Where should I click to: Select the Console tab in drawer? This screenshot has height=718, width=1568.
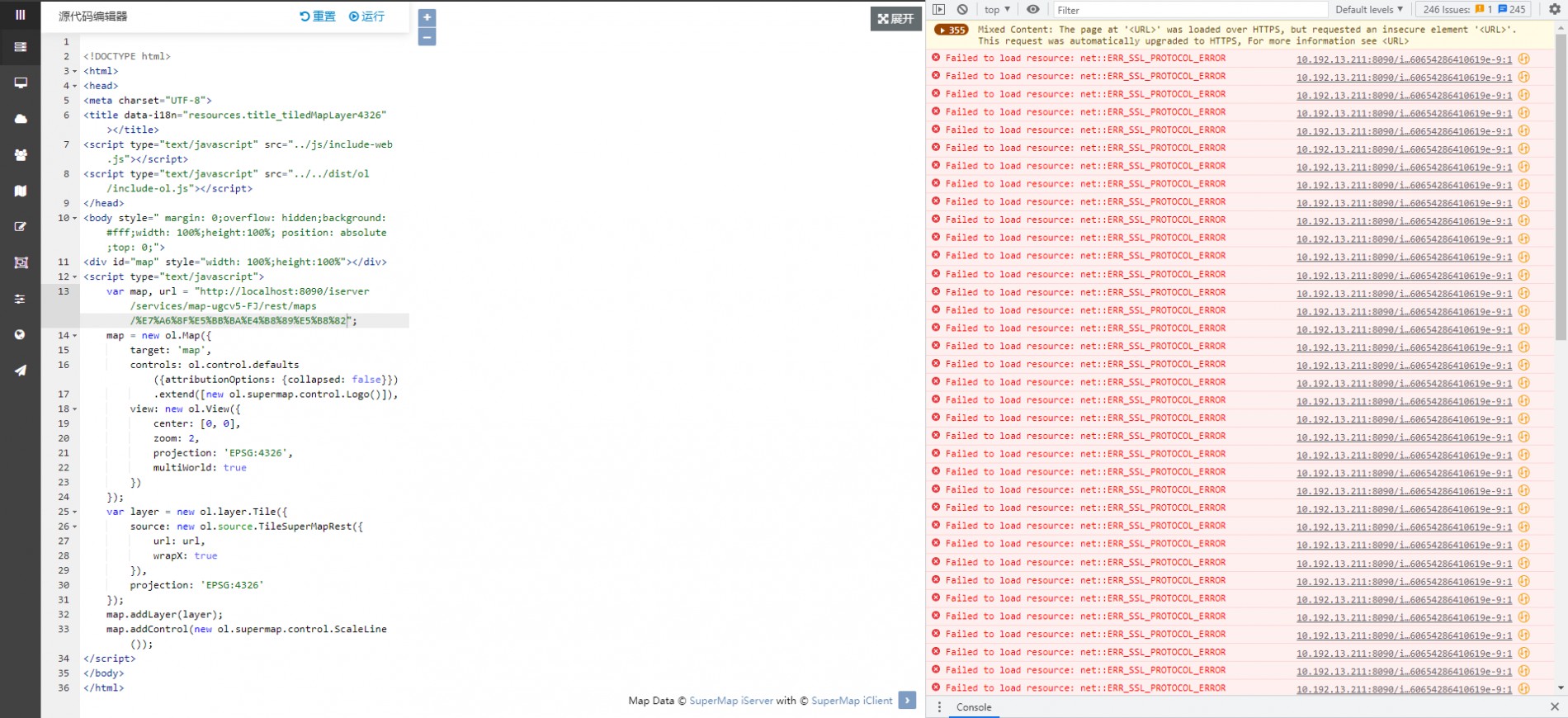[974, 707]
